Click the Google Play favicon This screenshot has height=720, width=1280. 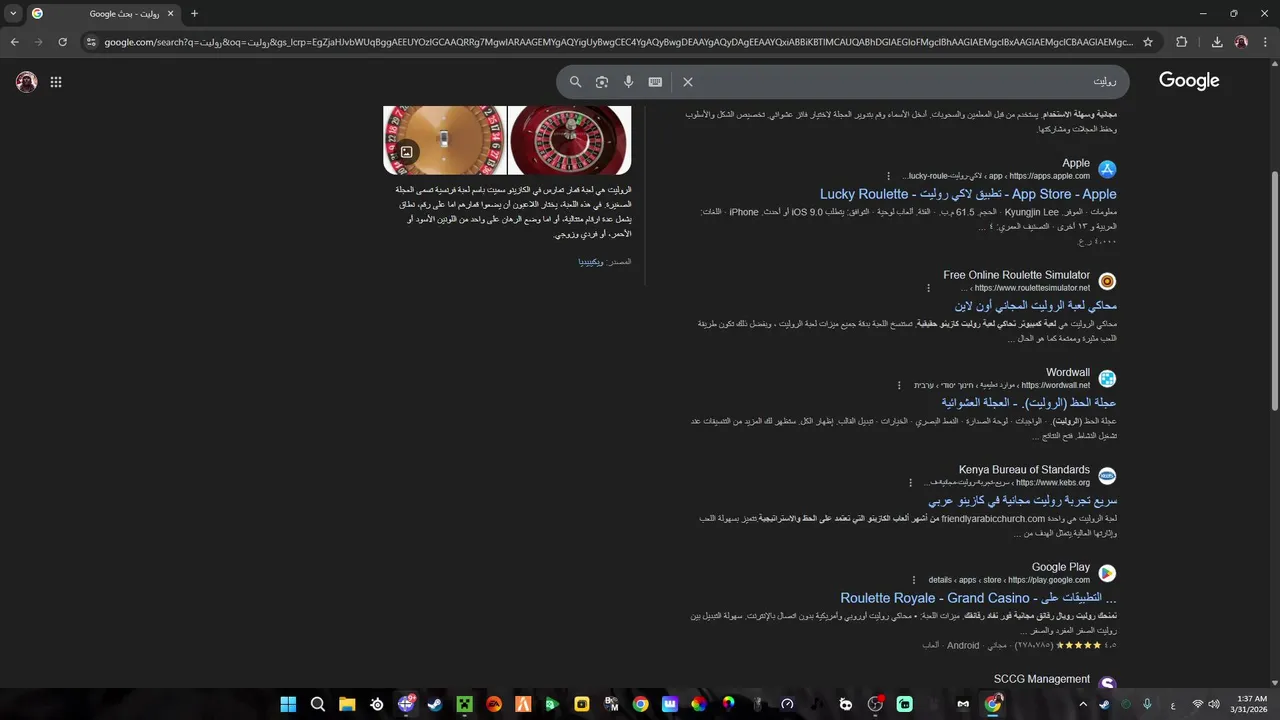[1107, 573]
